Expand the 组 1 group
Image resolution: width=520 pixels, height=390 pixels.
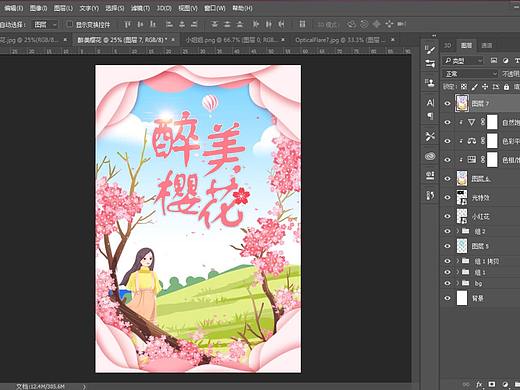(x=458, y=272)
